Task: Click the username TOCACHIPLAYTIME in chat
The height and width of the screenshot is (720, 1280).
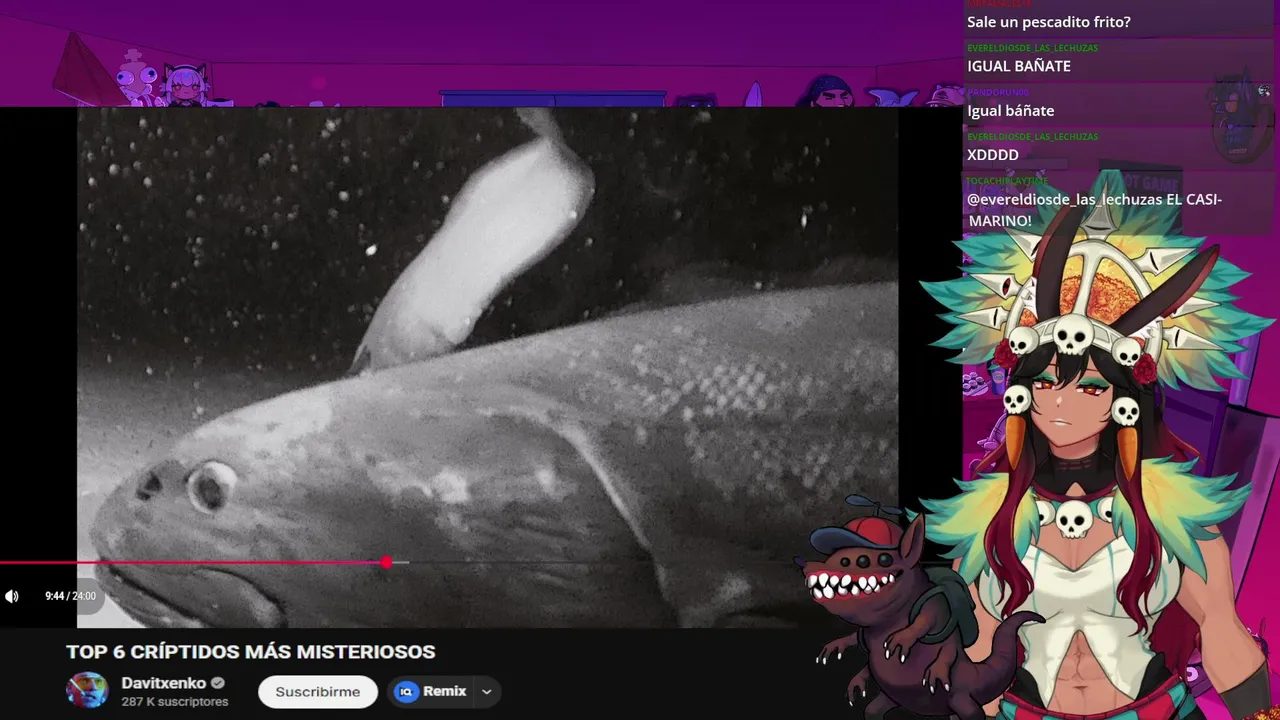Action: pyautogui.click(x=1006, y=181)
